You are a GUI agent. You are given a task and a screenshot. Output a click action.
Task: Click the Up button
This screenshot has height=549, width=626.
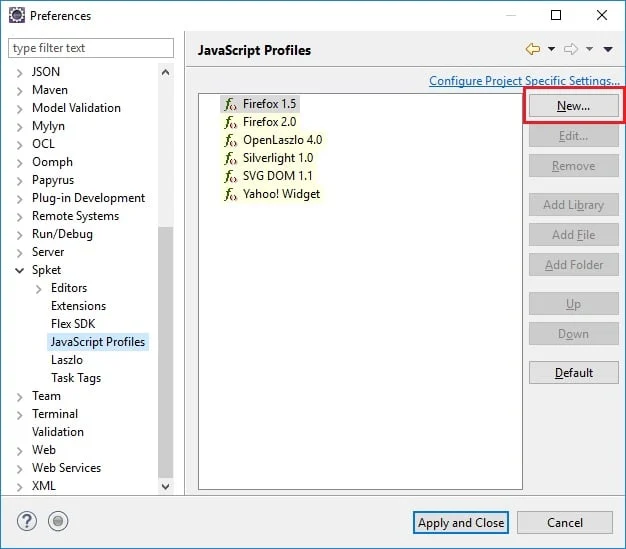(574, 304)
